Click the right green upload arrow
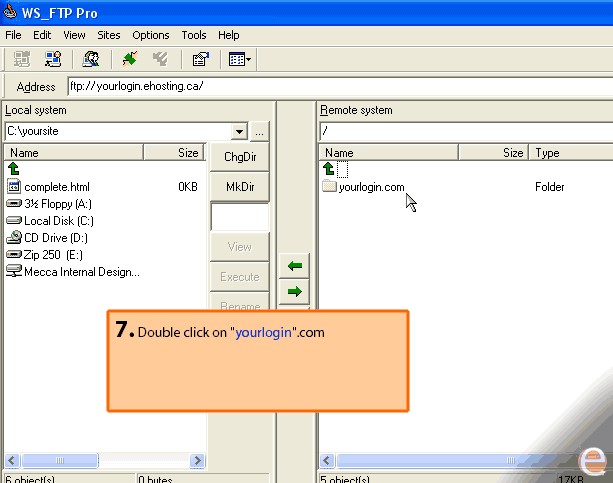Viewport: 613px width, 483px height. coord(294,292)
